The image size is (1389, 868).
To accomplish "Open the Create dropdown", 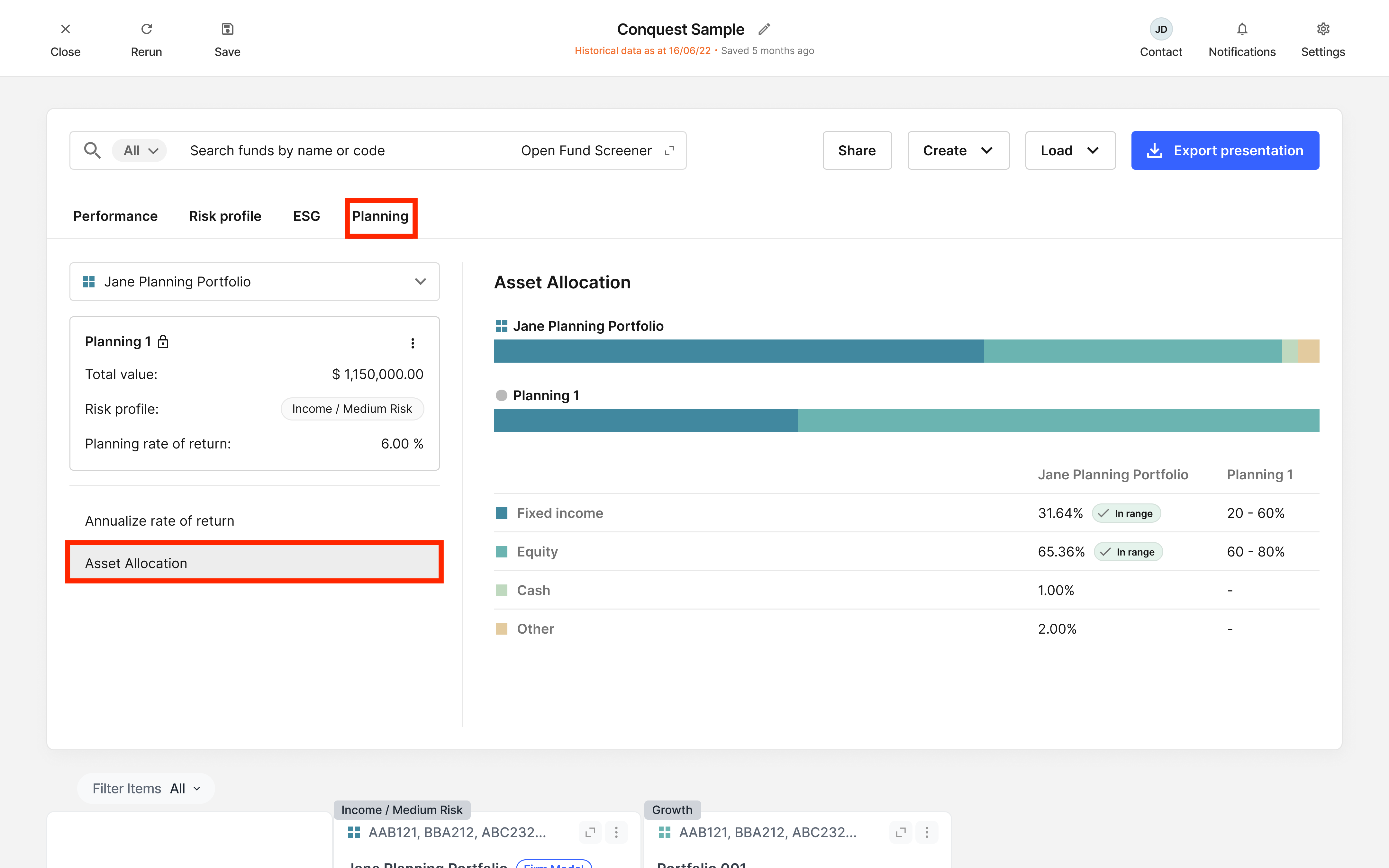I will tap(958, 150).
